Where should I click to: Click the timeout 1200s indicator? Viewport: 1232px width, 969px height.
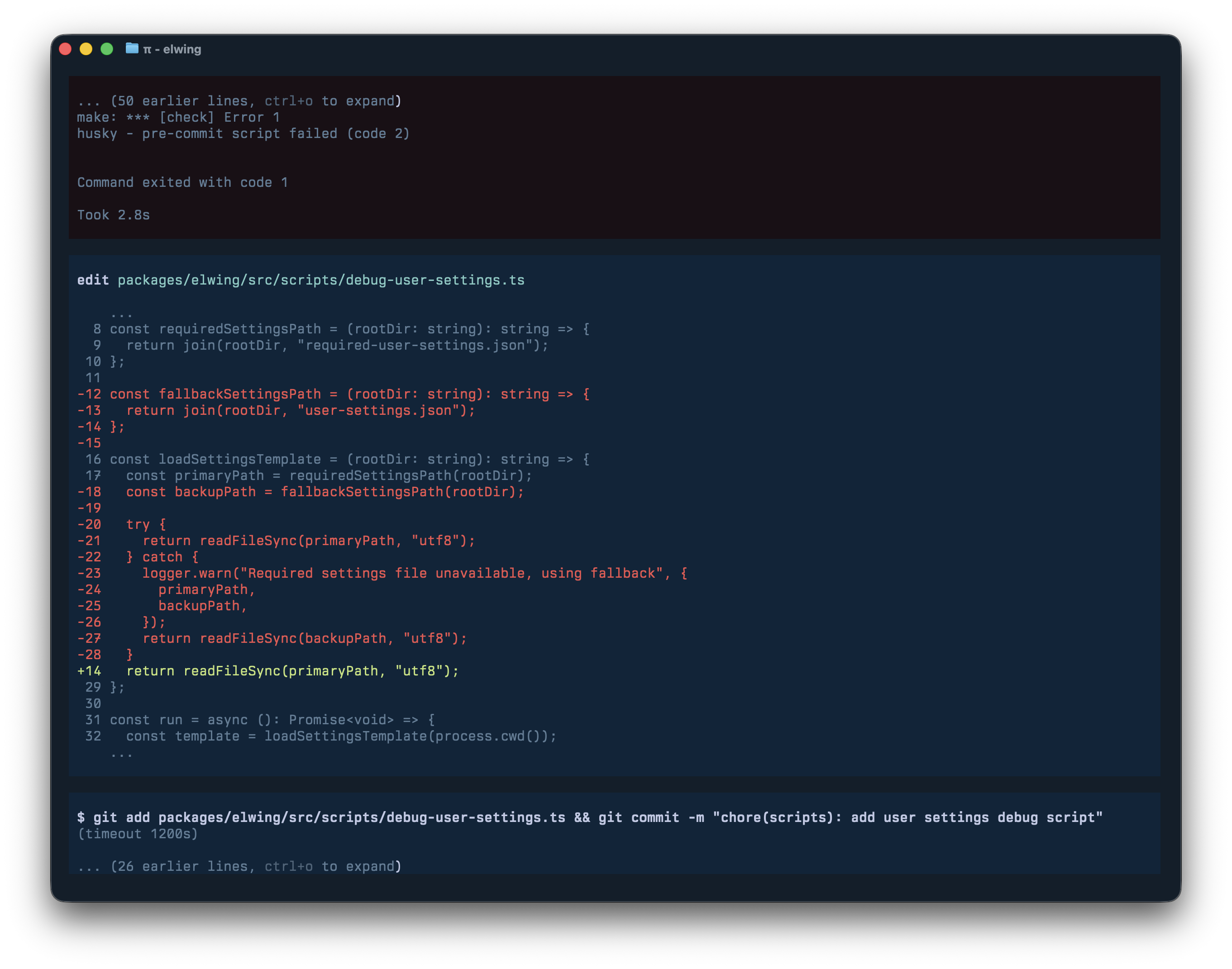[x=138, y=833]
